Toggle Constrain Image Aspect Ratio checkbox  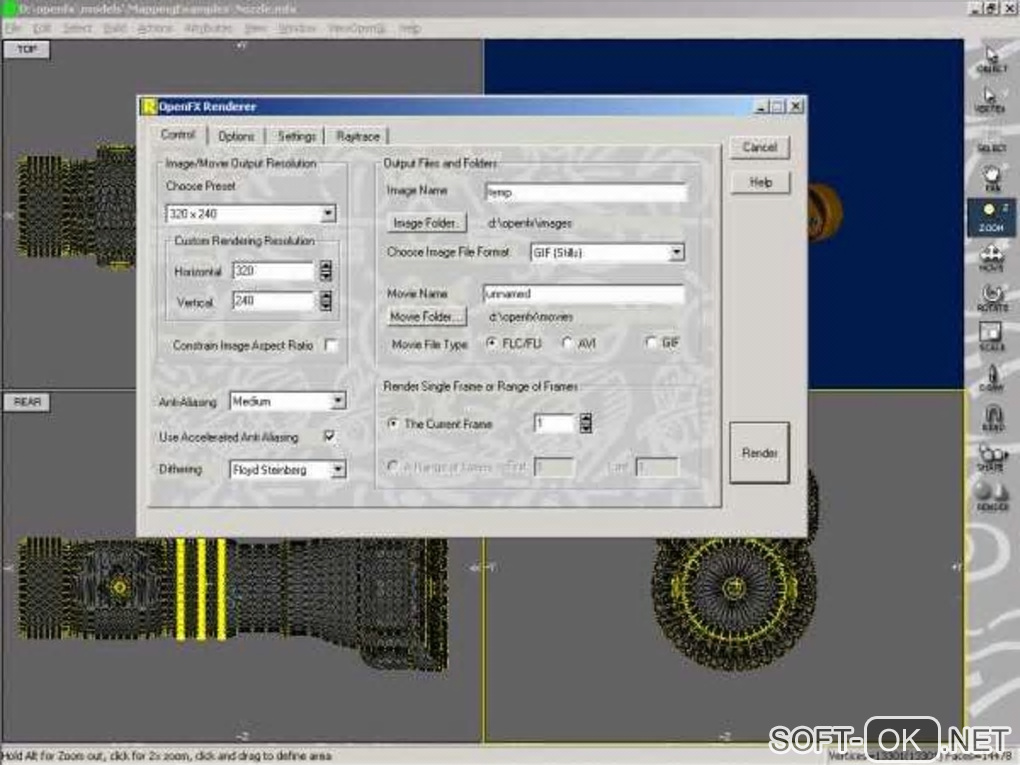click(331, 345)
